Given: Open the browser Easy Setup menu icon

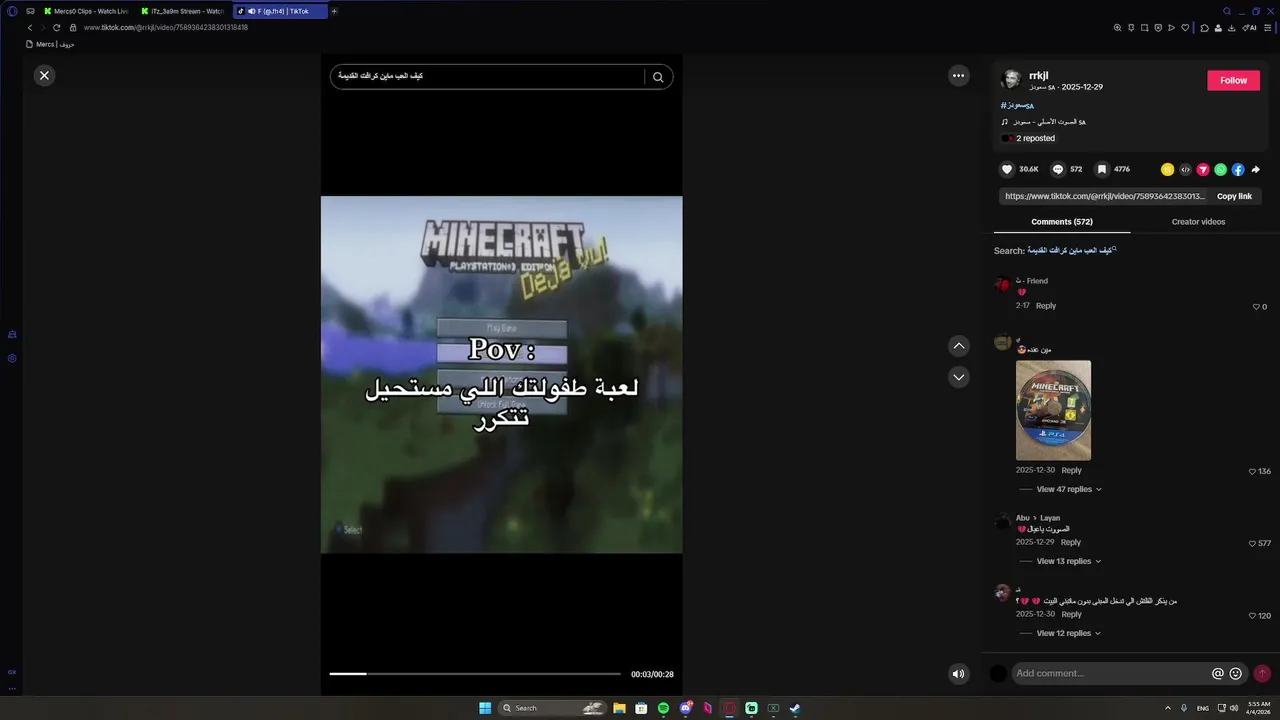Looking at the screenshot, I should (x=1268, y=27).
